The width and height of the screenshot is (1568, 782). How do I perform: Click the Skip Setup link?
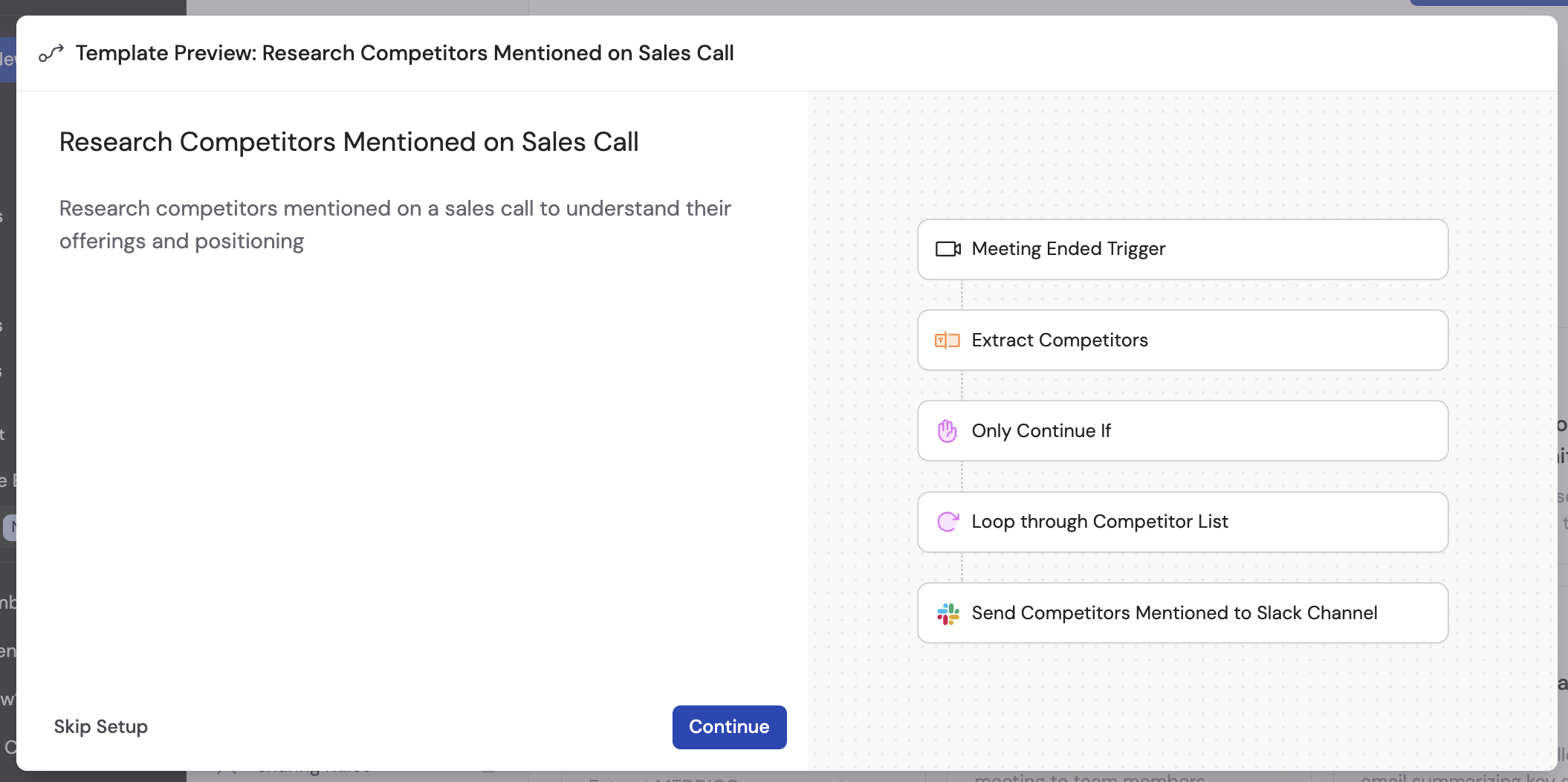coord(101,727)
